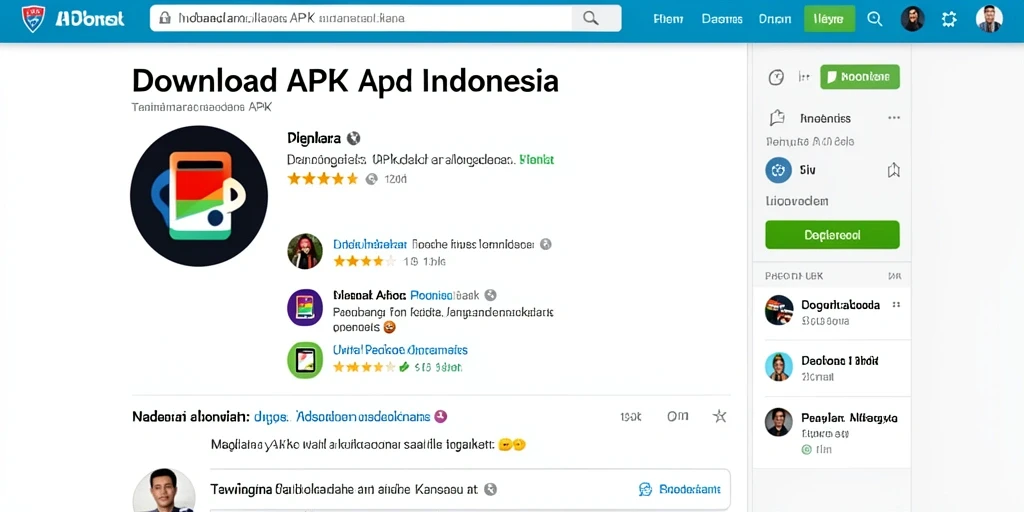
Task: Click the five-star rating under Dlenlara
Action: pos(323,178)
